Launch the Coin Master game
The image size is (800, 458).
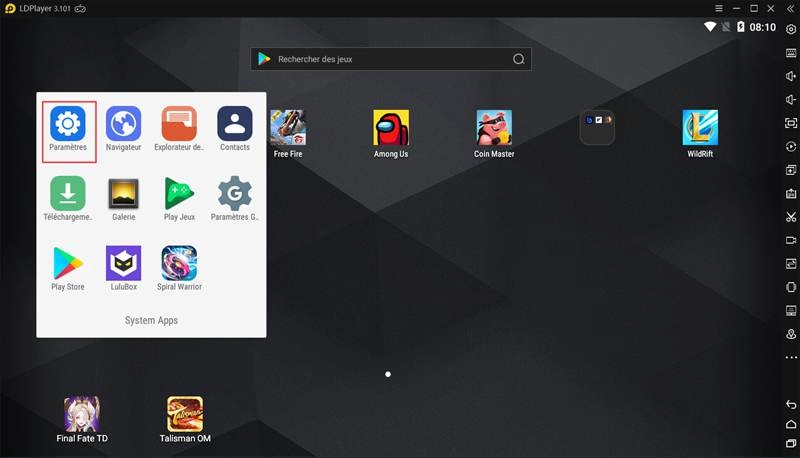[x=494, y=128]
